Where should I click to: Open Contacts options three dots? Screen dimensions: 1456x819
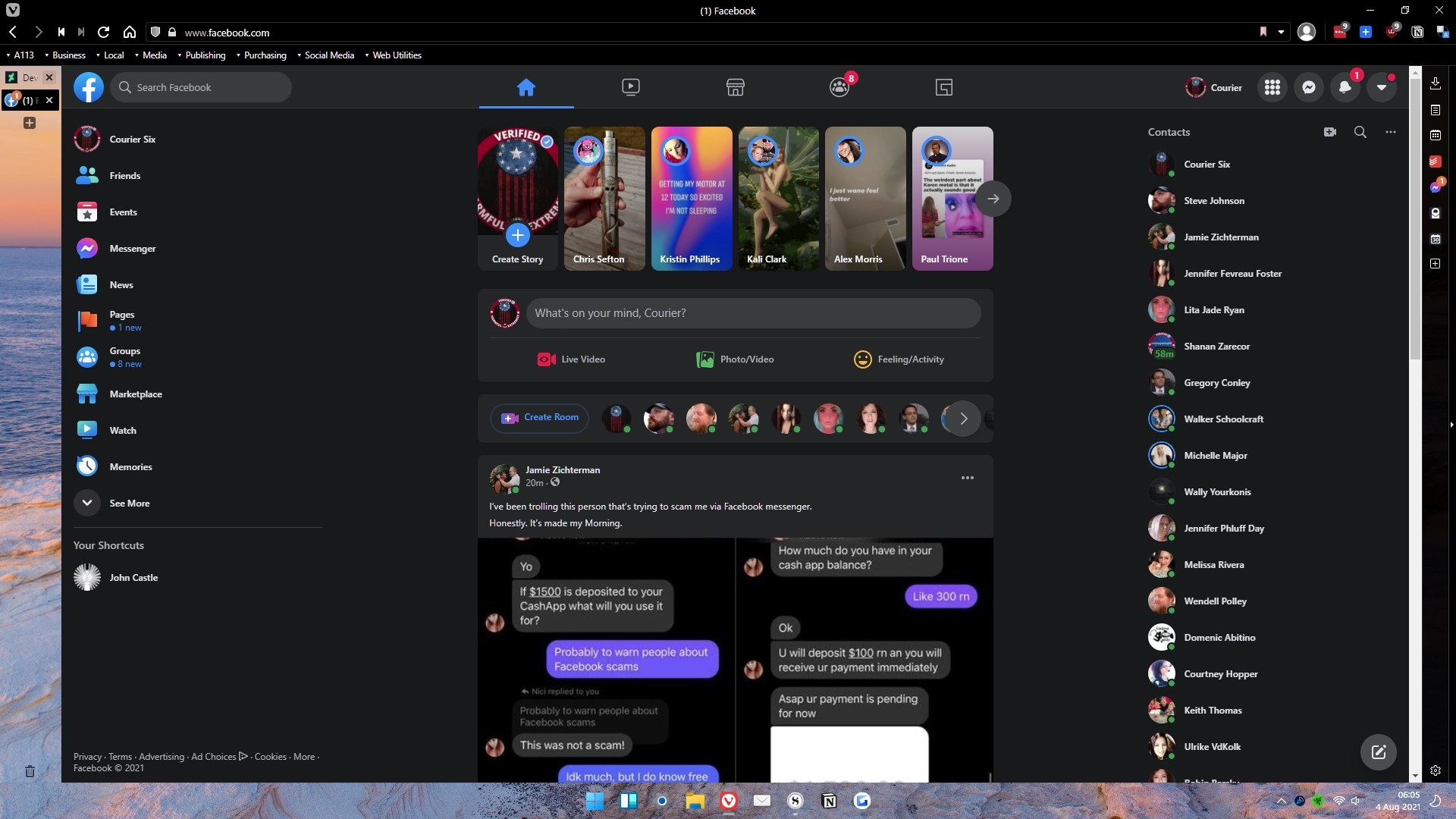coord(1391,132)
